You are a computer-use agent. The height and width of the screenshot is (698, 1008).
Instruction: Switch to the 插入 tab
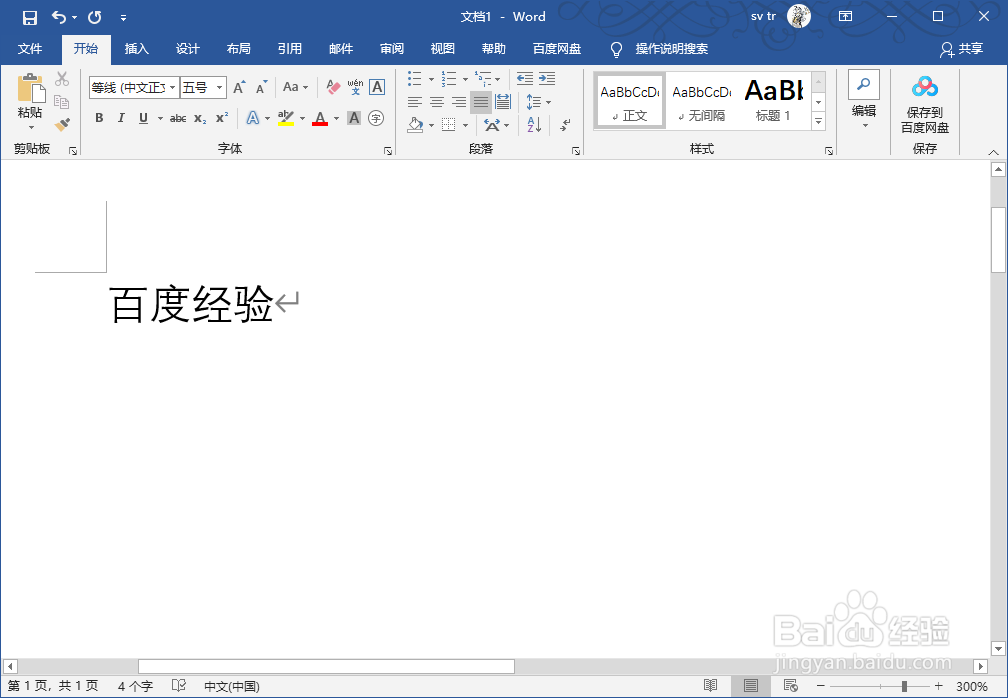pyautogui.click(x=136, y=49)
